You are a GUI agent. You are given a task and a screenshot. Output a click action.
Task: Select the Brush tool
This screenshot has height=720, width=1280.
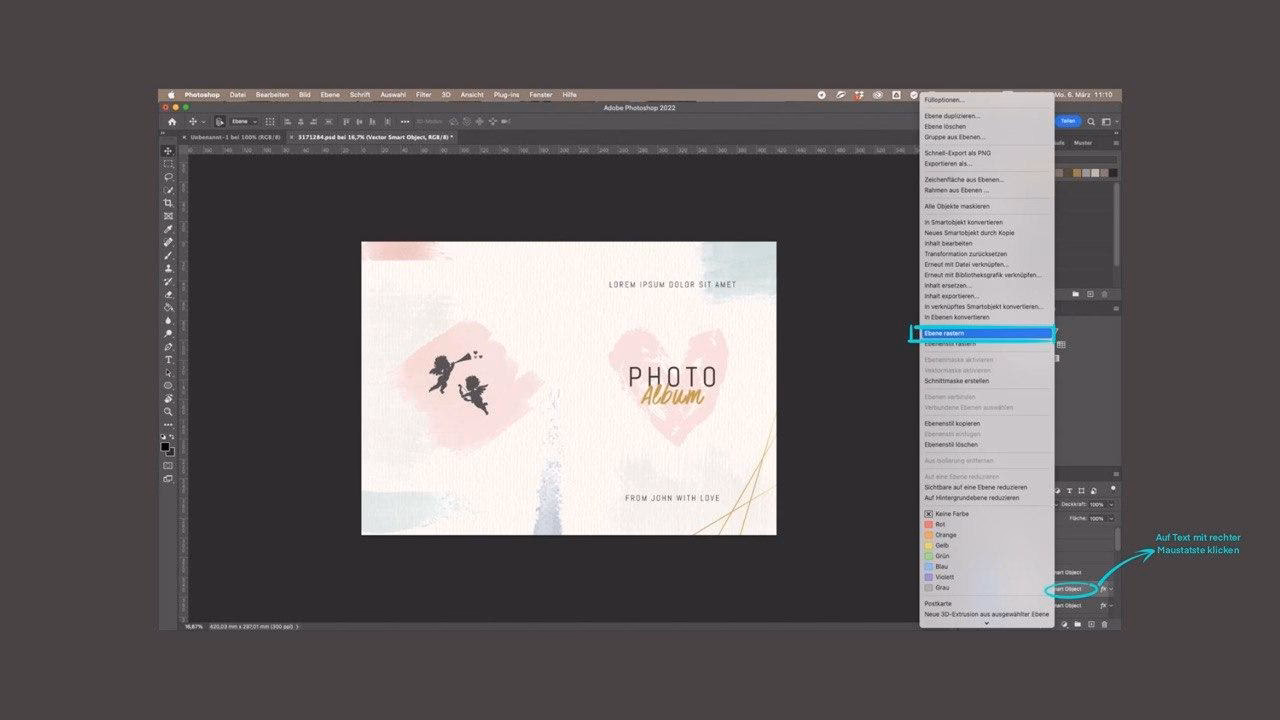[x=168, y=255]
